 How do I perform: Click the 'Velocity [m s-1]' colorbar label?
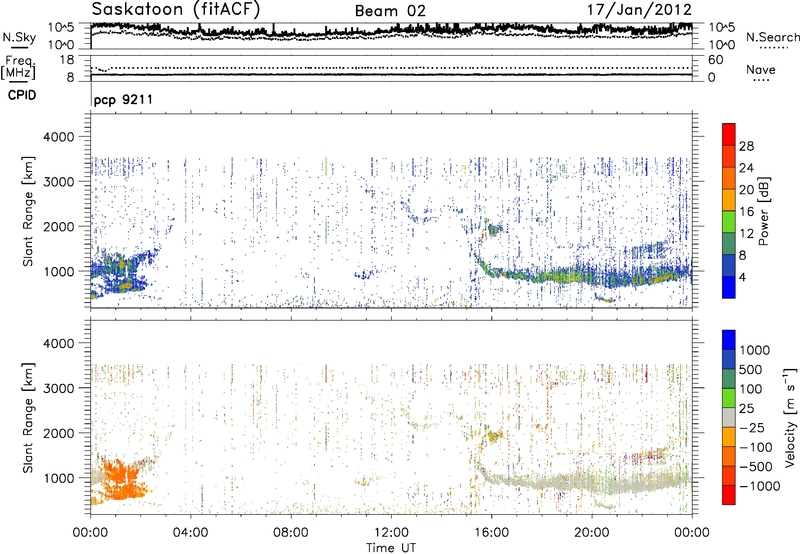(790, 417)
